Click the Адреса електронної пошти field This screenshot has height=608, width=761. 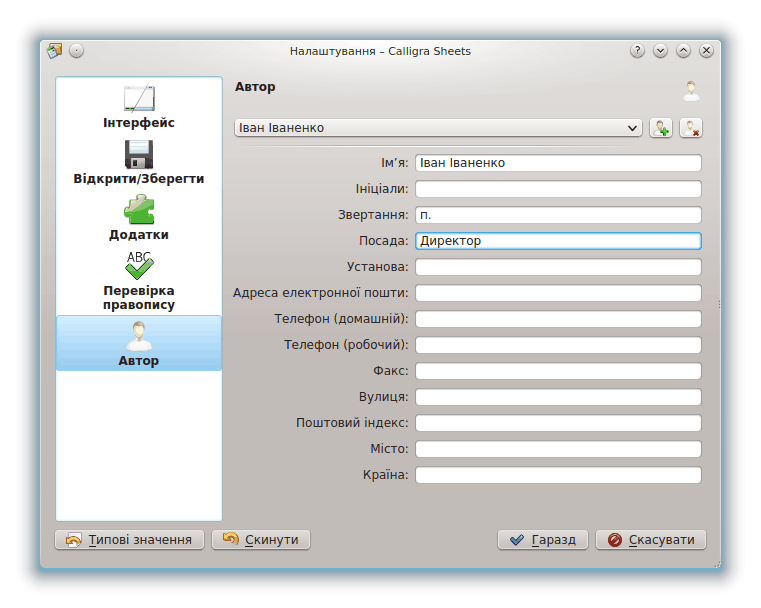pos(557,293)
